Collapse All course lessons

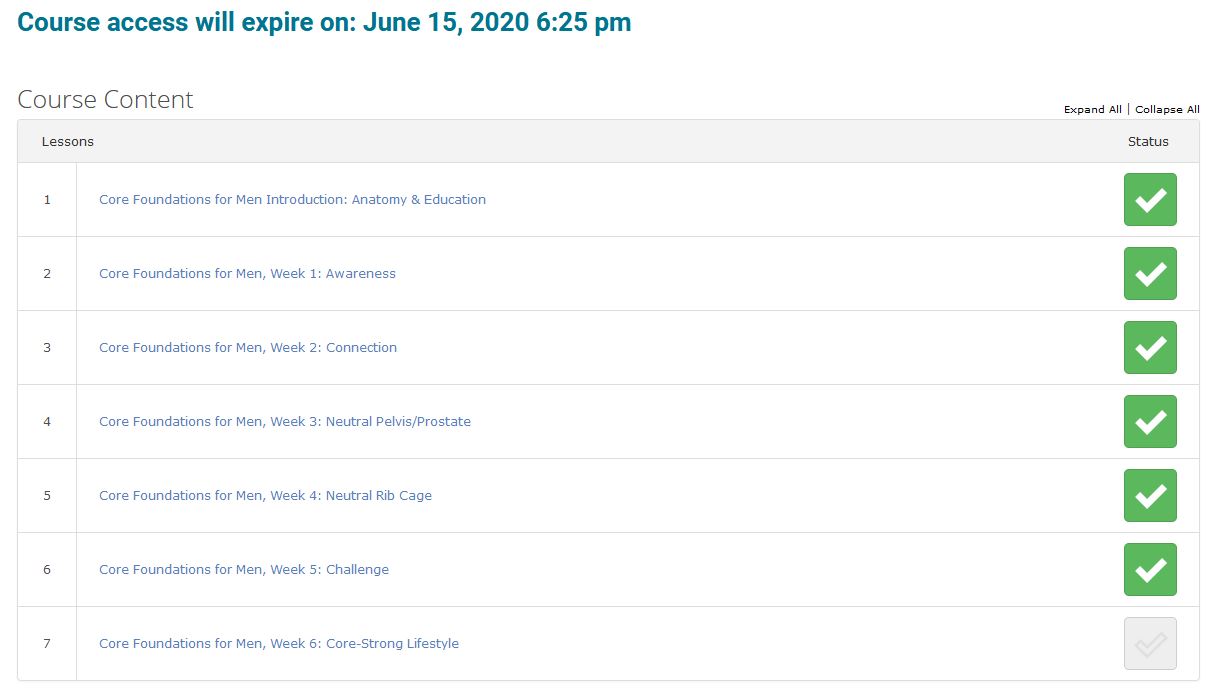coord(1167,110)
